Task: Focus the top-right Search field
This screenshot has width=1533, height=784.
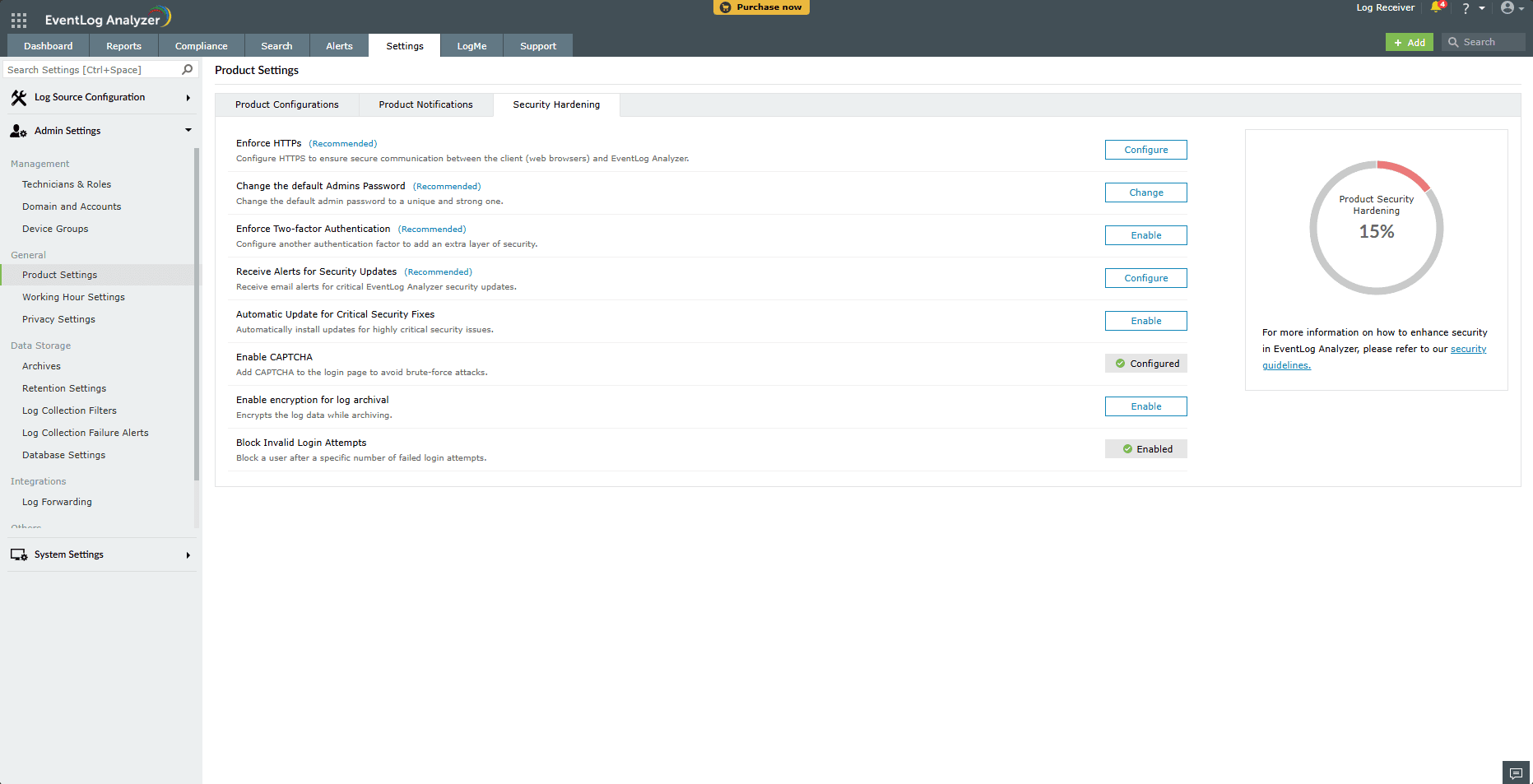Action: (x=1484, y=42)
